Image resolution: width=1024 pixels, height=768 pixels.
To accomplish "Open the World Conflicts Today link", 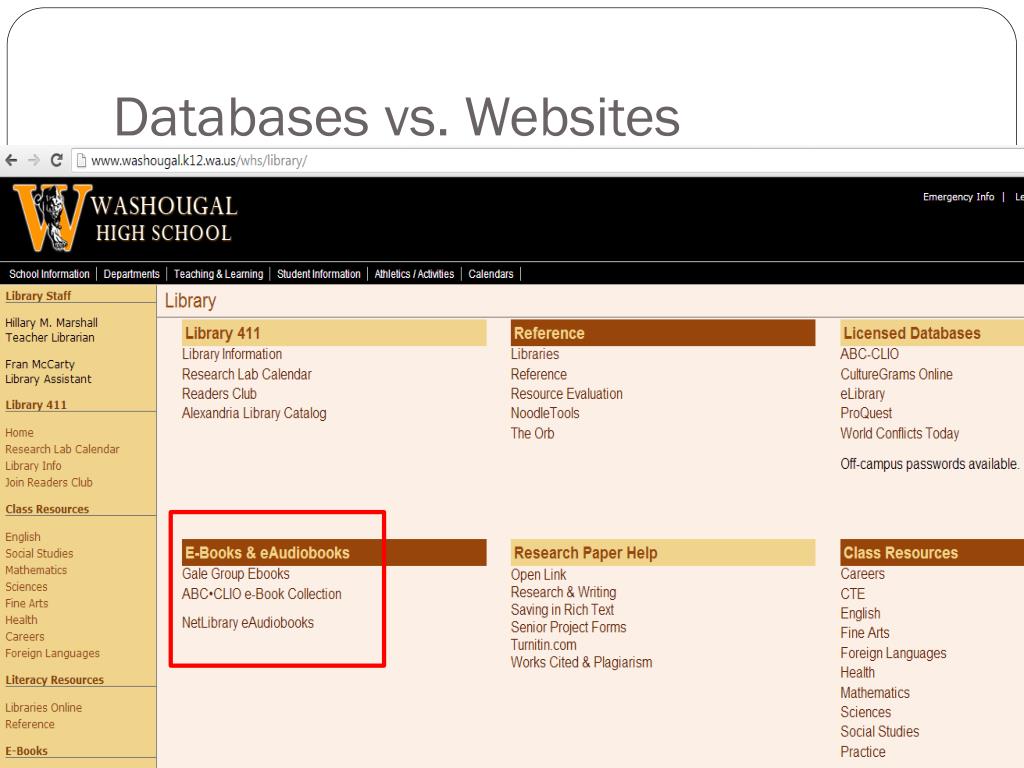I will (x=899, y=433).
